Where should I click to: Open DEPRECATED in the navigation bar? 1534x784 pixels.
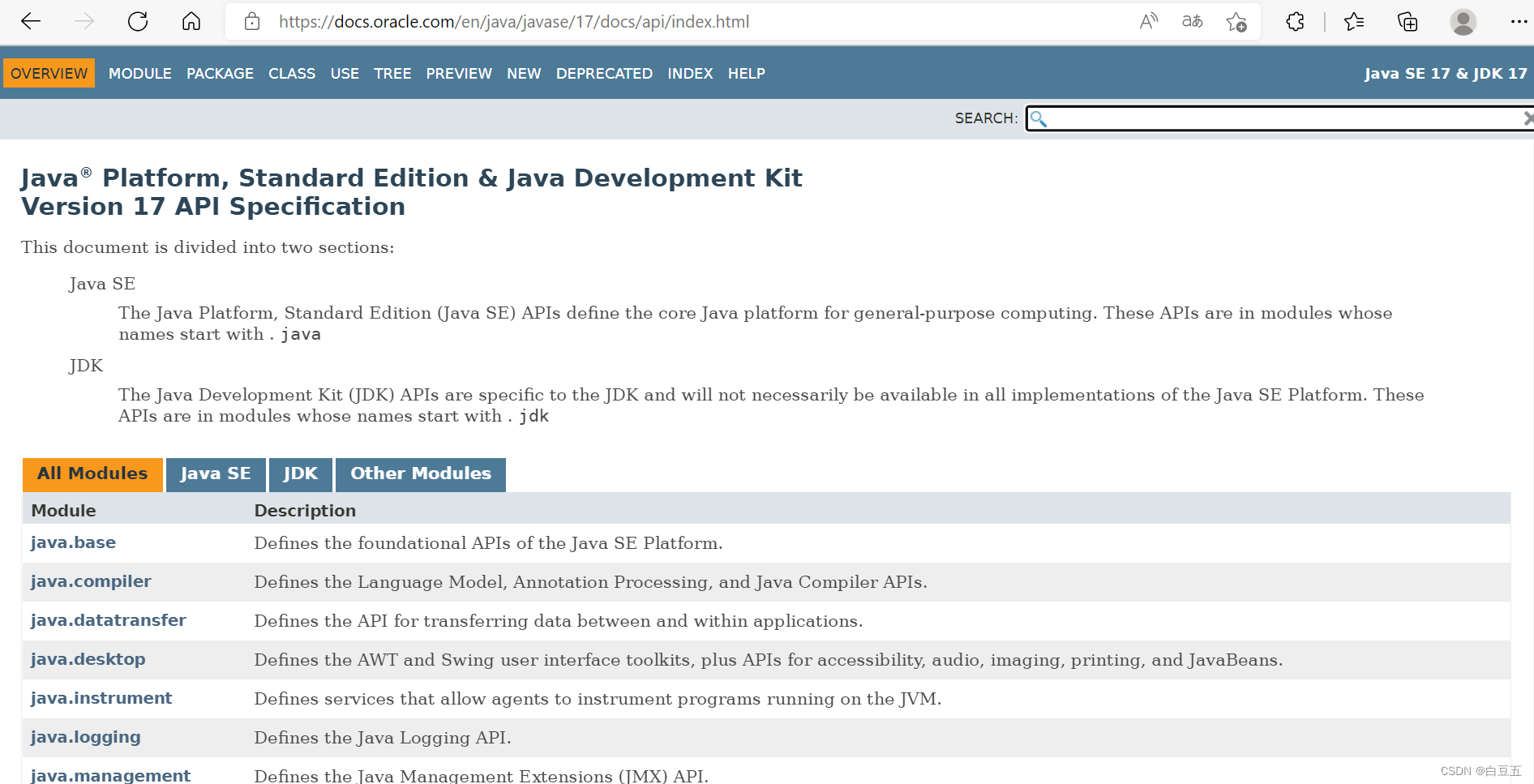click(604, 74)
